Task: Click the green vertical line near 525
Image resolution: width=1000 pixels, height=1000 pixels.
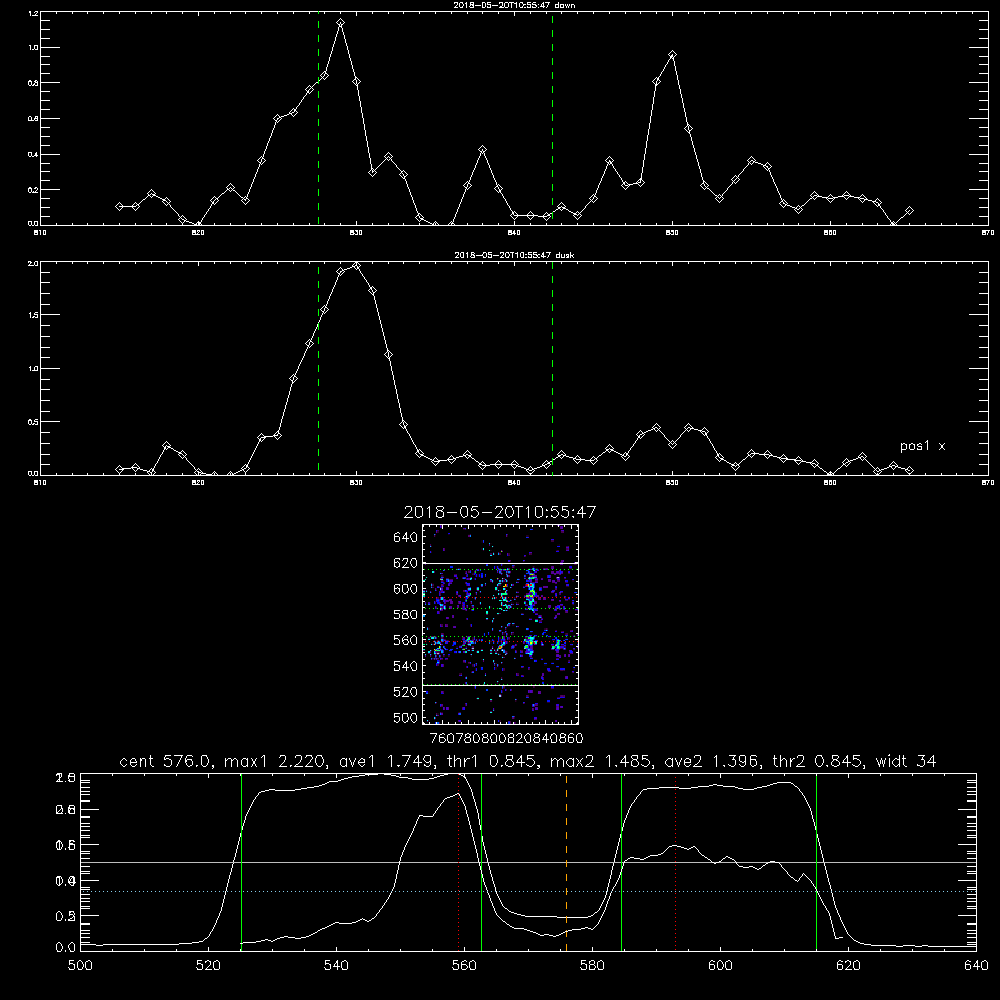Action: pos(241,861)
